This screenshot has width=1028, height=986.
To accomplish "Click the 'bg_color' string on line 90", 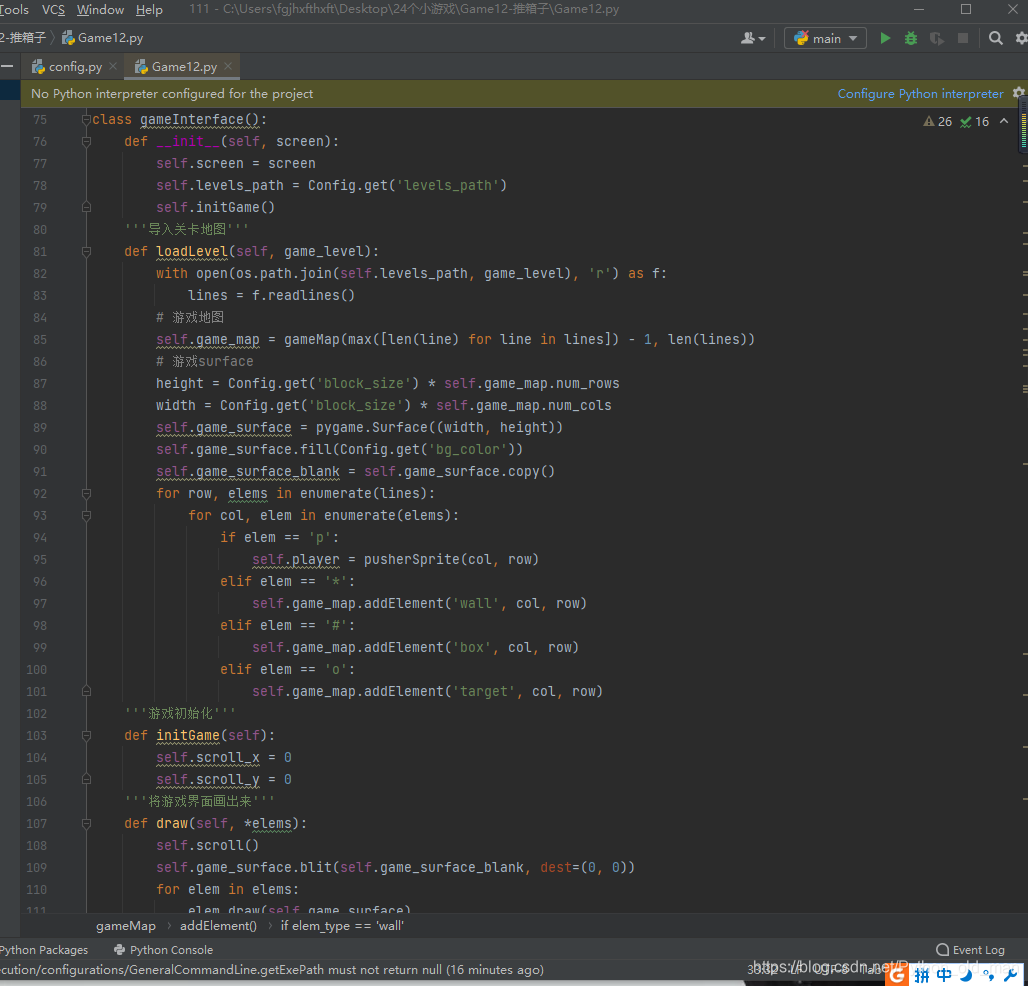I will [x=468, y=449].
